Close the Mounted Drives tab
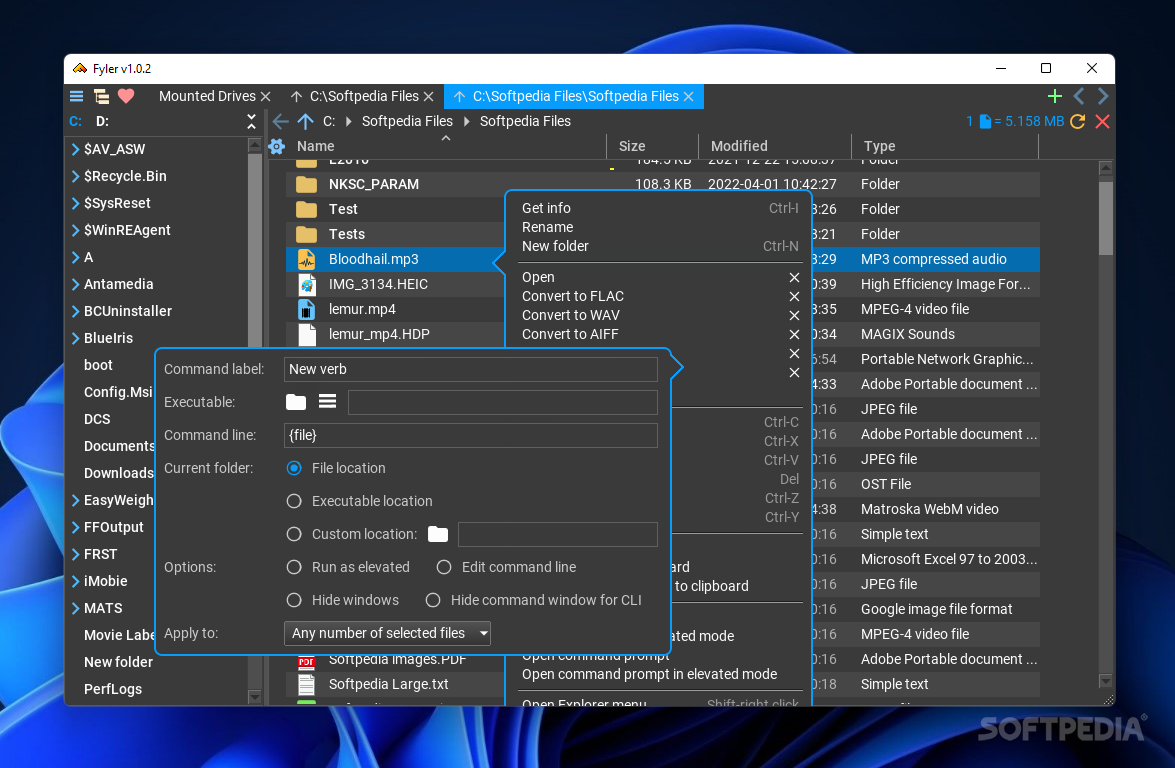 click(265, 97)
